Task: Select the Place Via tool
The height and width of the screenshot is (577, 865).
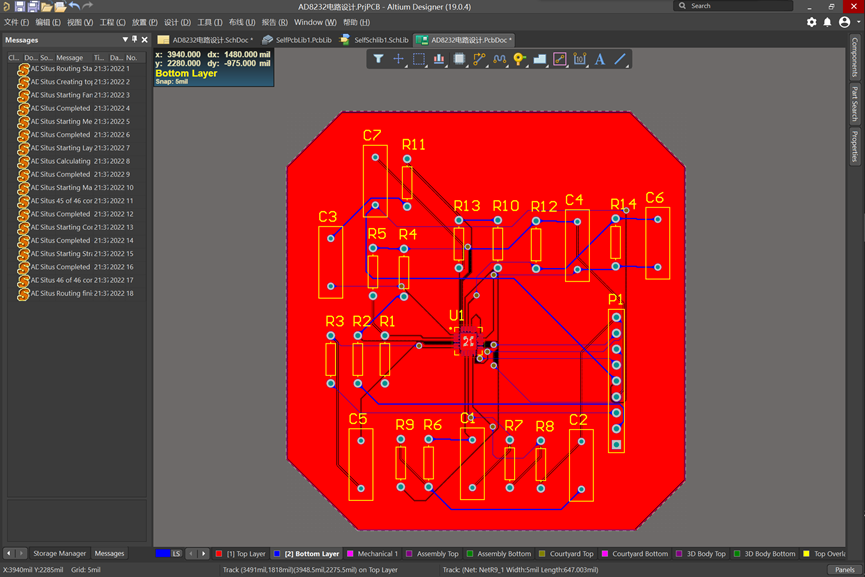Action: point(519,59)
